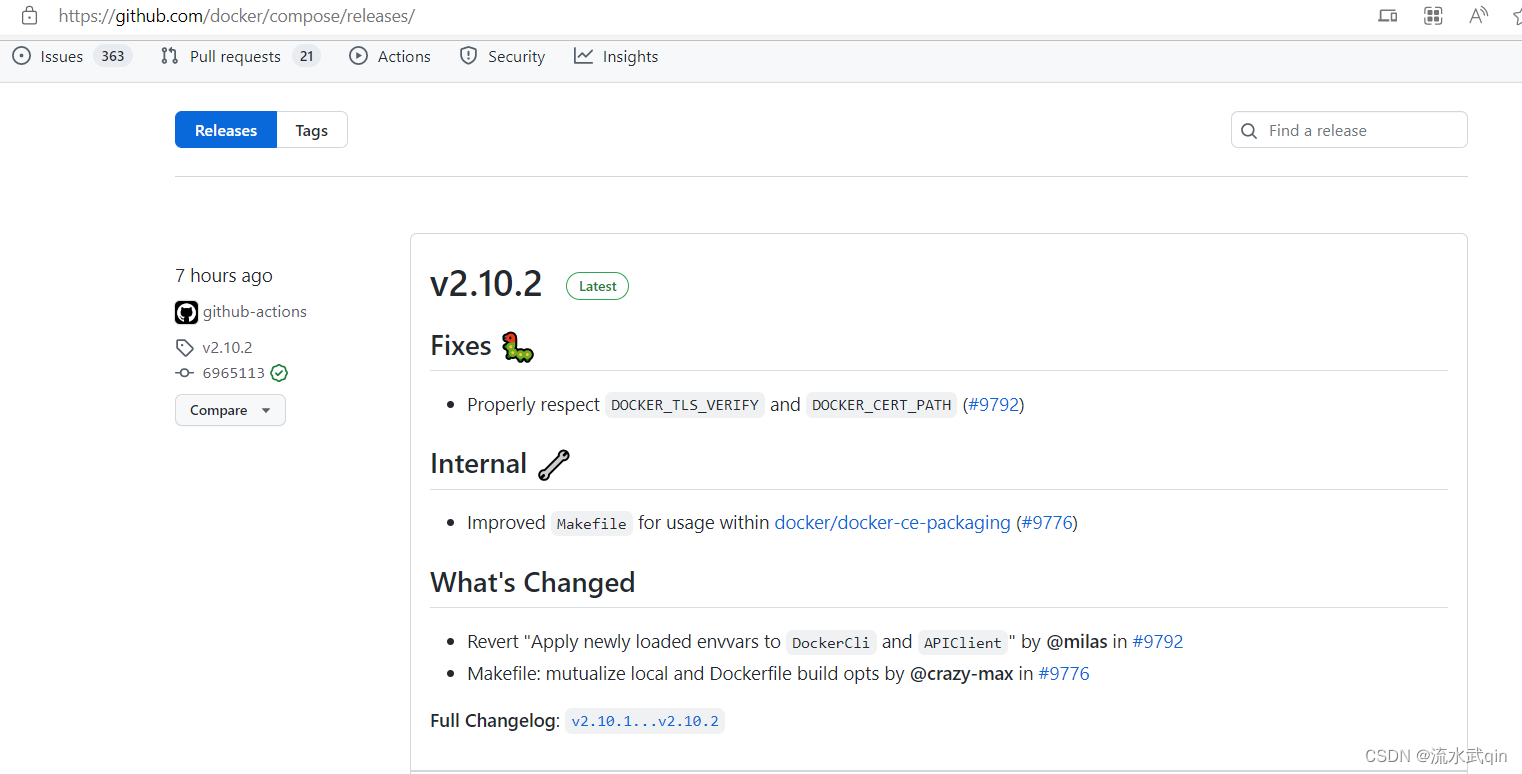
Task: Open commit 6965113
Action: (233, 373)
